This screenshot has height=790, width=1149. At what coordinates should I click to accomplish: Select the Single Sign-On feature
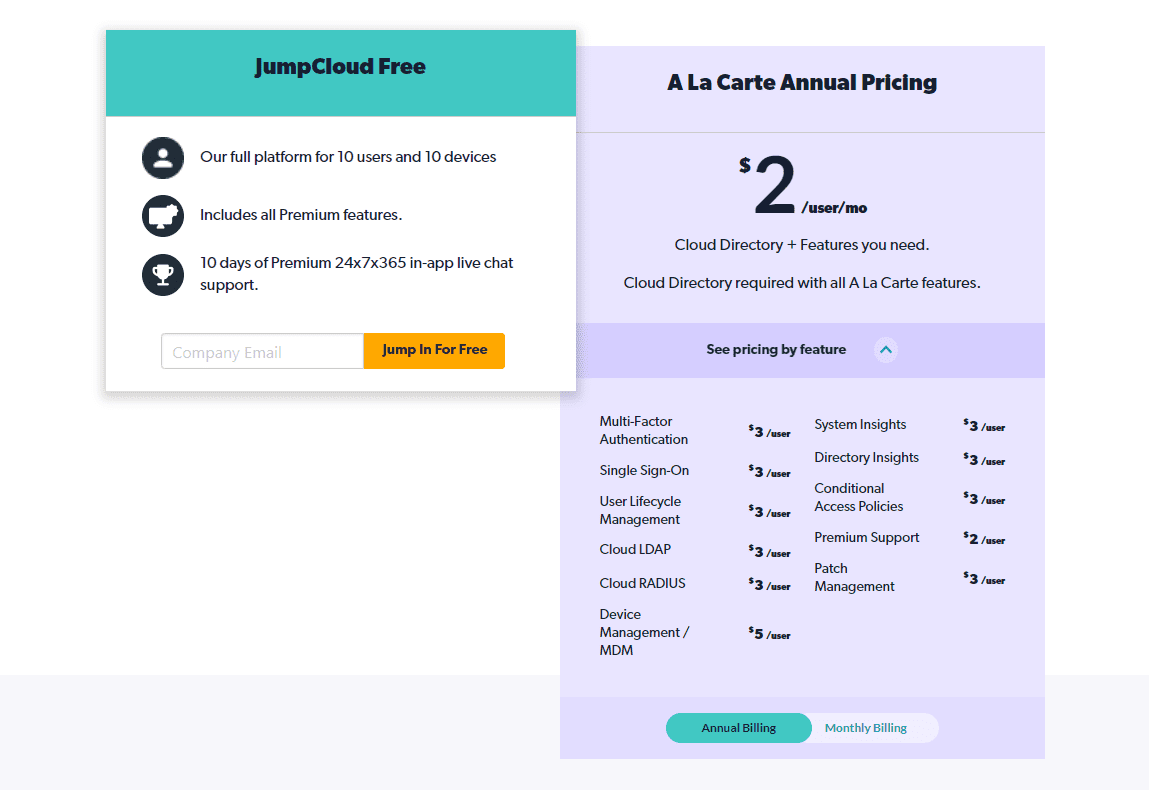click(x=644, y=470)
